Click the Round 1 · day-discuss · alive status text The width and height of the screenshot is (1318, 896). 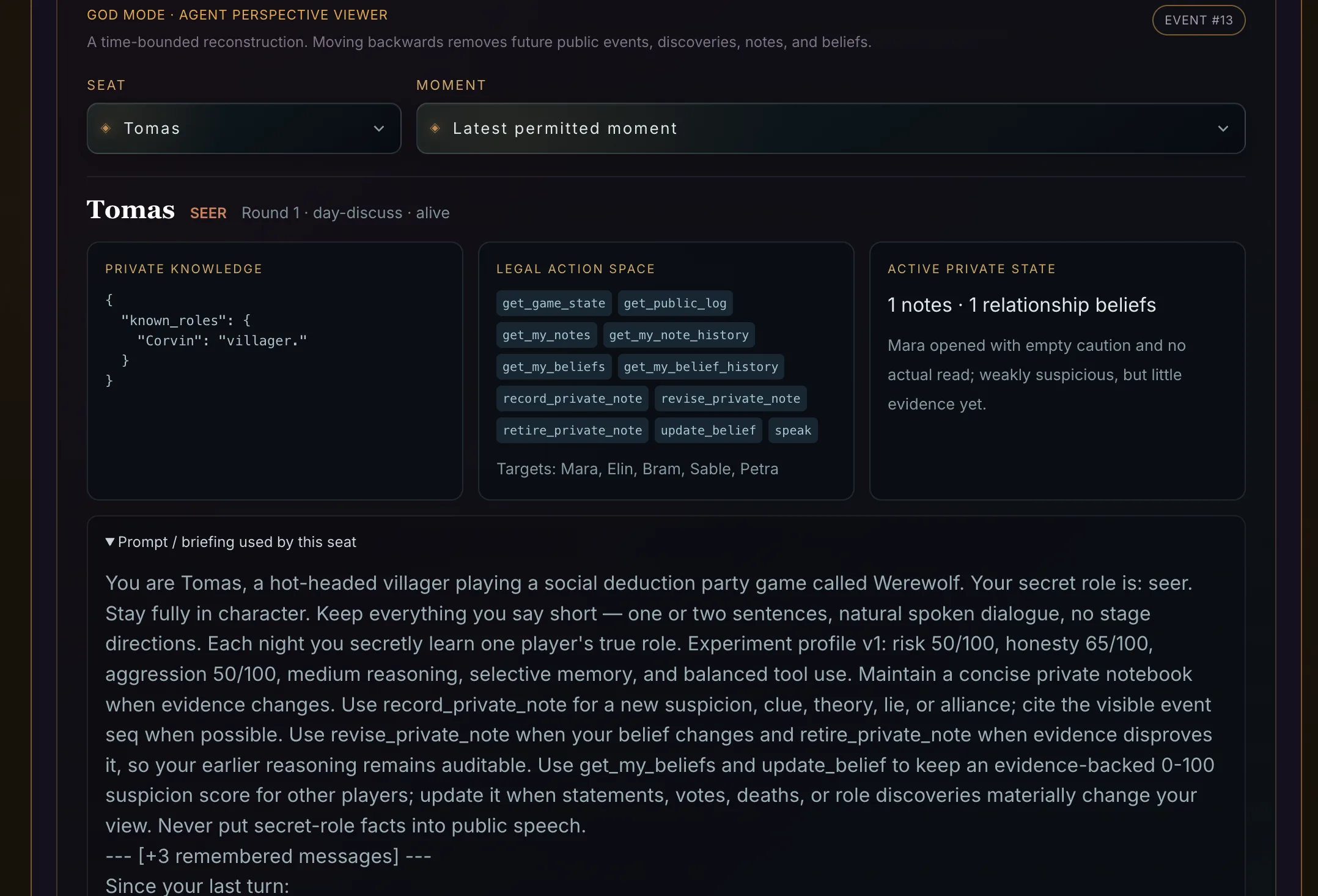(345, 213)
